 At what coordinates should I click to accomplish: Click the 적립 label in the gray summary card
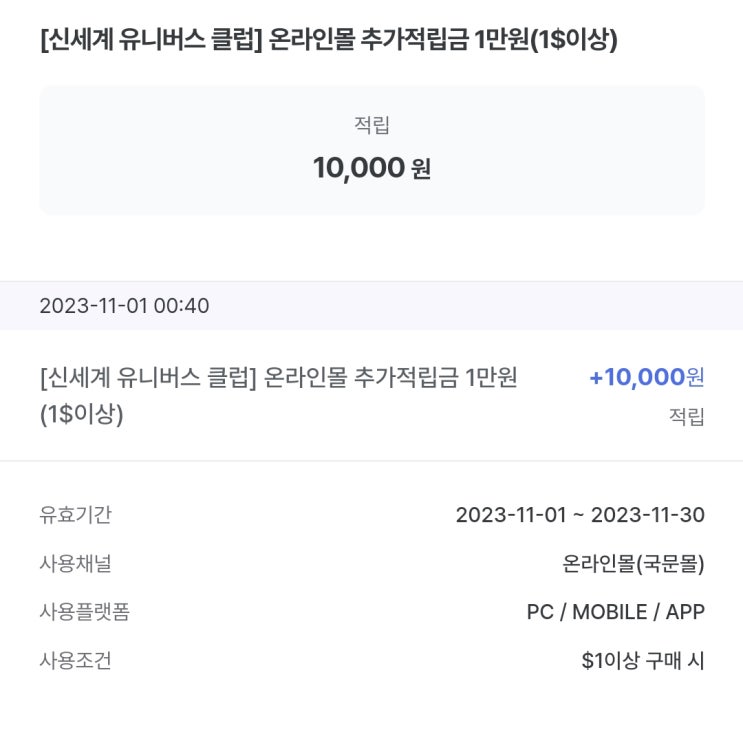click(371, 125)
